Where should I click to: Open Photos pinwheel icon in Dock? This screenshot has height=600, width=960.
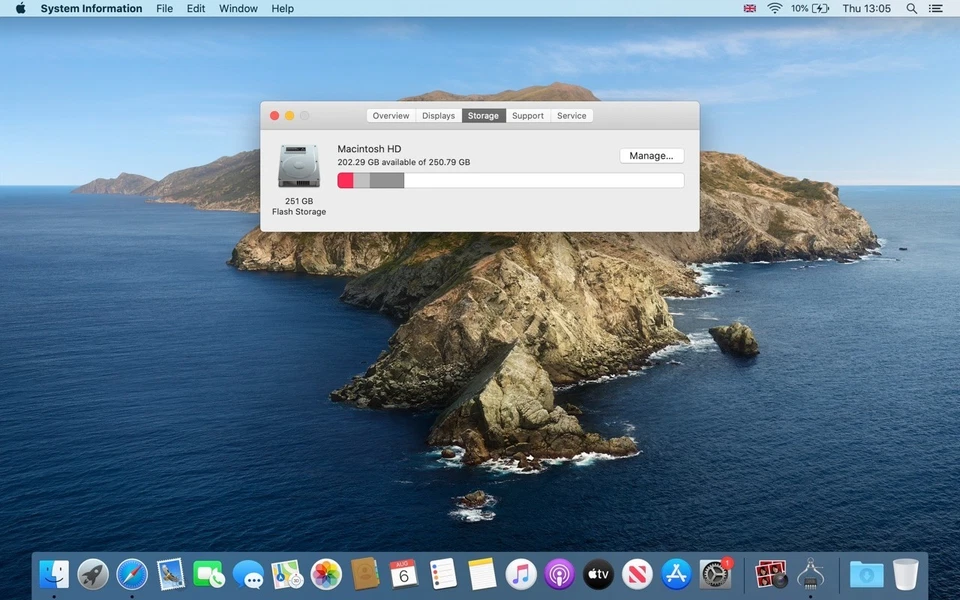point(326,575)
